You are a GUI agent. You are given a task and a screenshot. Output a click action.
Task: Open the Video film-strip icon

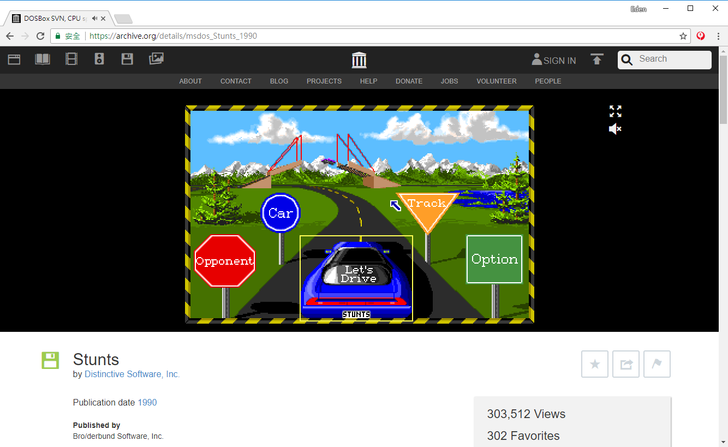[71, 59]
